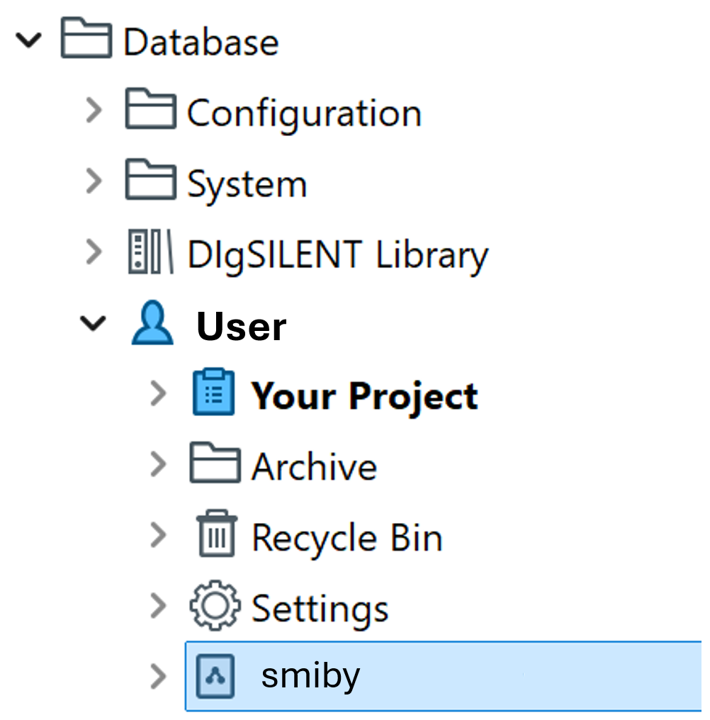Screen dimensions: 710x720
Task: Click the DIgSILENT Library bookshelf icon
Action: pyautogui.click(x=150, y=254)
